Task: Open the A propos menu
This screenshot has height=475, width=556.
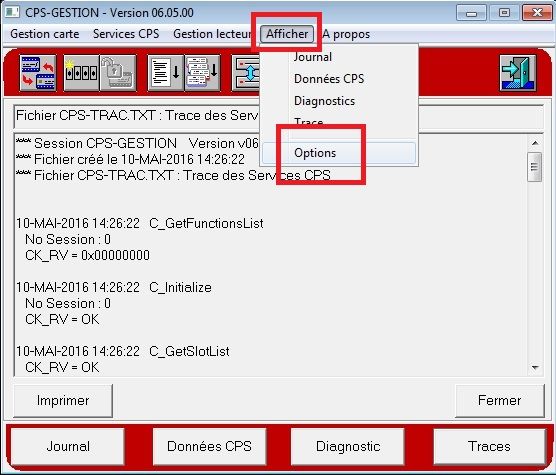Action: (x=346, y=34)
